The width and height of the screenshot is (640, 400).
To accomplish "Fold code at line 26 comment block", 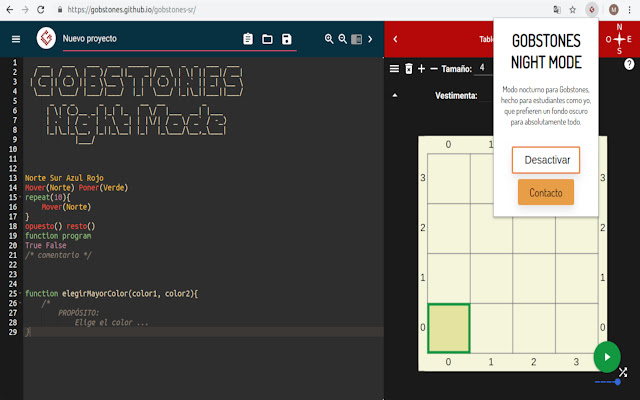I will pyautogui.click(x=20, y=303).
